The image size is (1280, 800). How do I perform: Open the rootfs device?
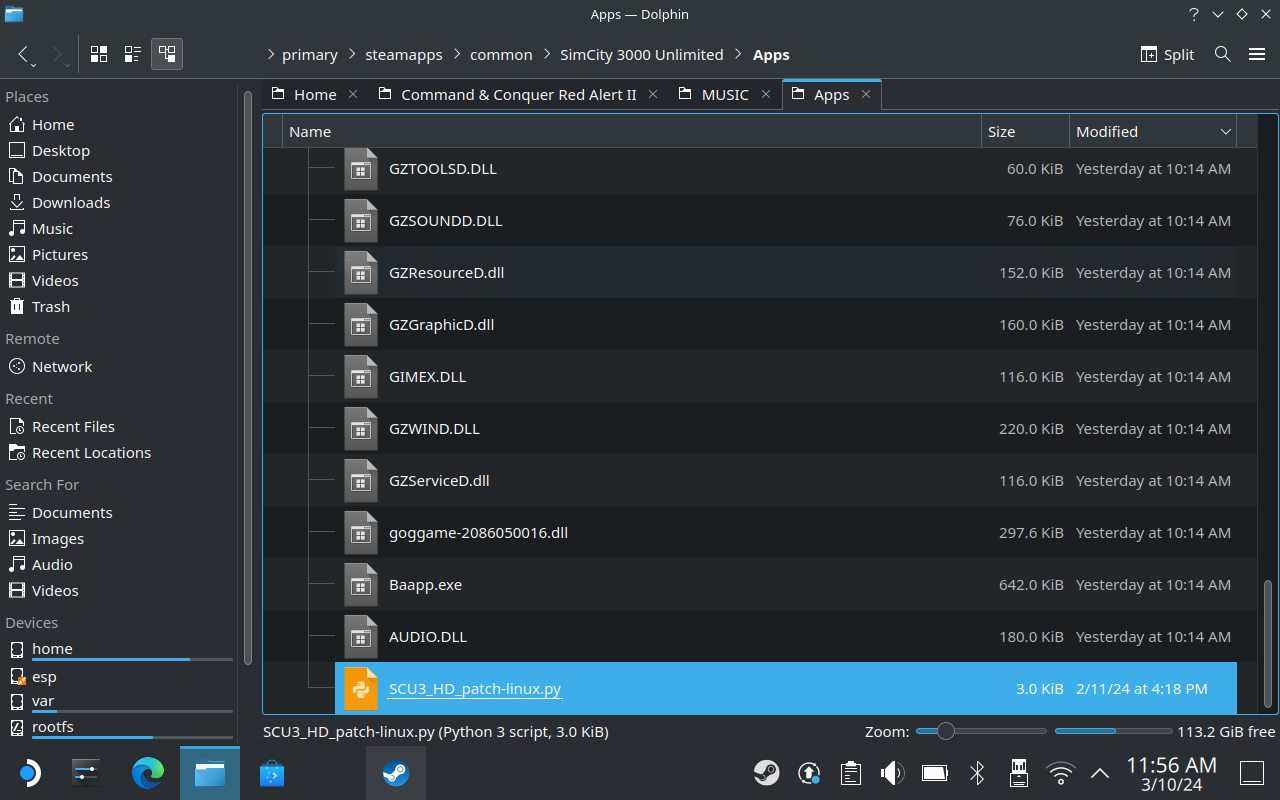(53, 727)
